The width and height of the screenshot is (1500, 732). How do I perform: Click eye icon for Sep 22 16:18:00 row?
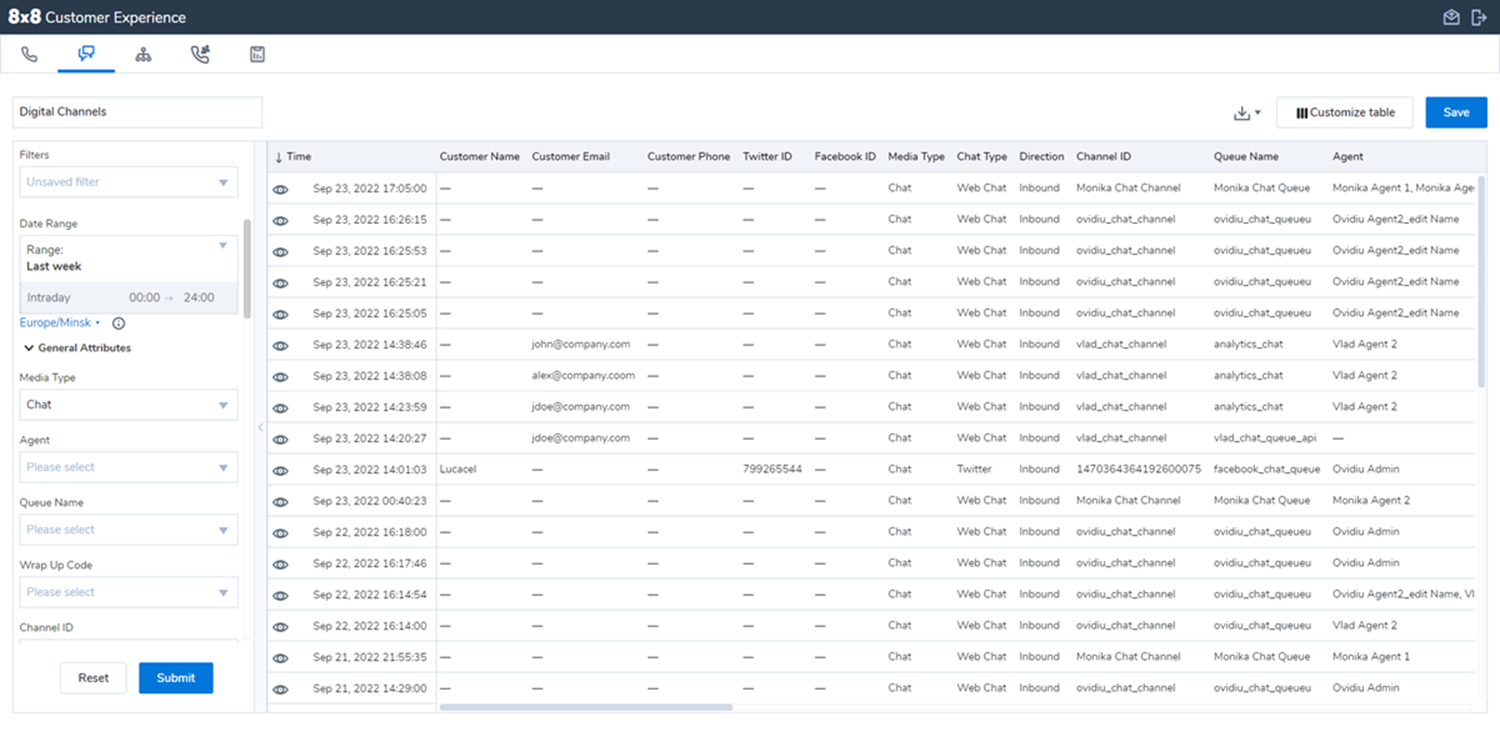[281, 532]
